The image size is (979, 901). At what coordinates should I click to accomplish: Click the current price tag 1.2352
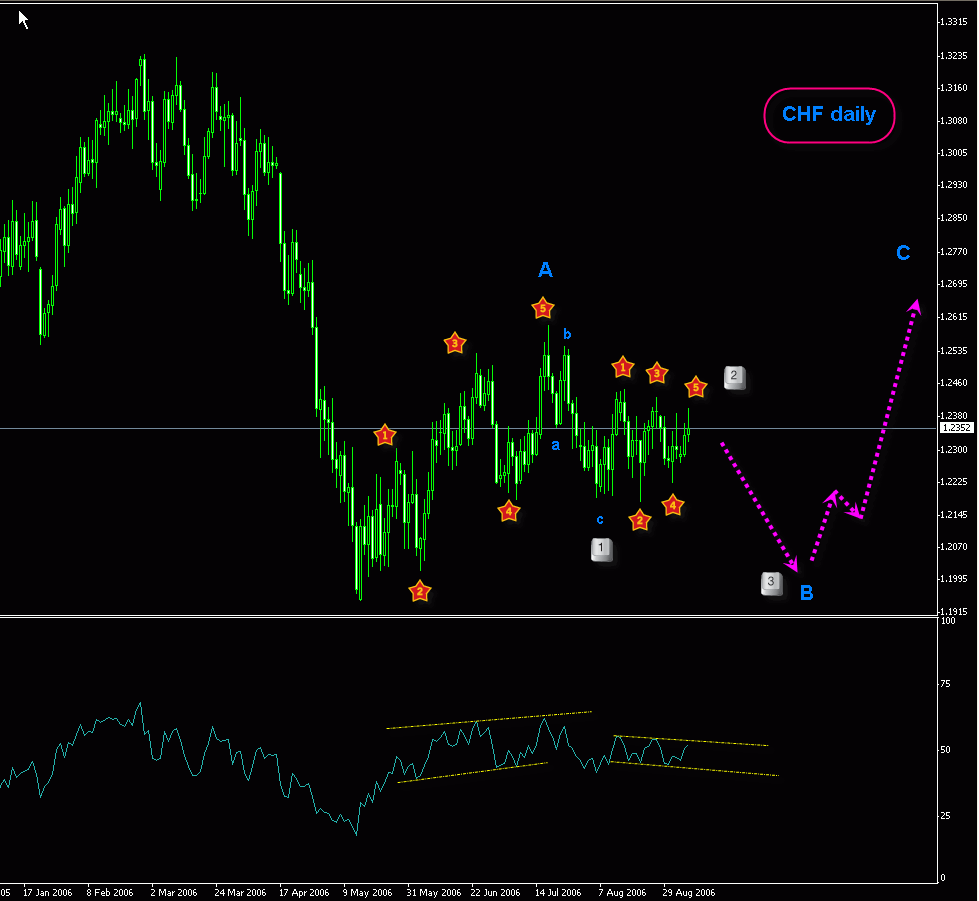coord(956,428)
